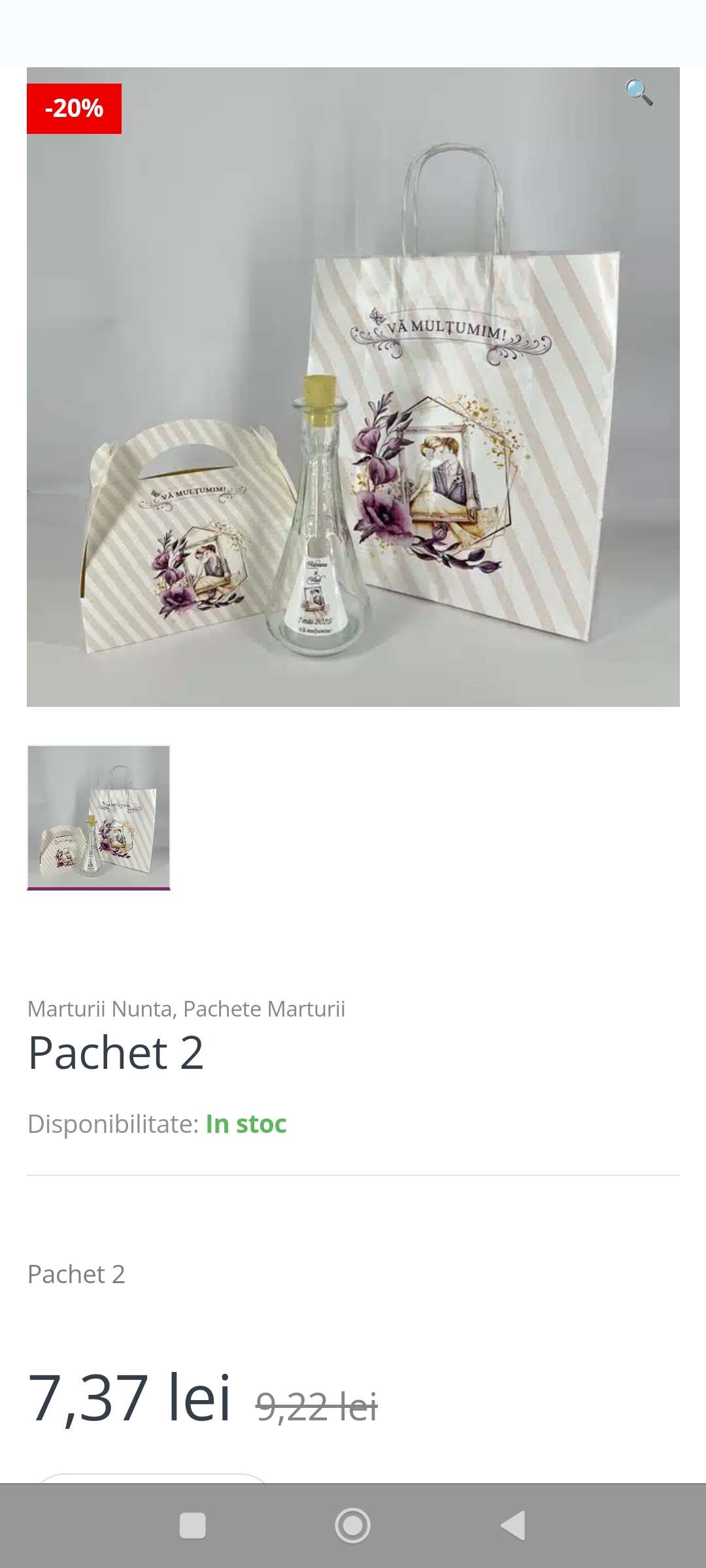Tap the divider line below availability

pos(353,1175)
